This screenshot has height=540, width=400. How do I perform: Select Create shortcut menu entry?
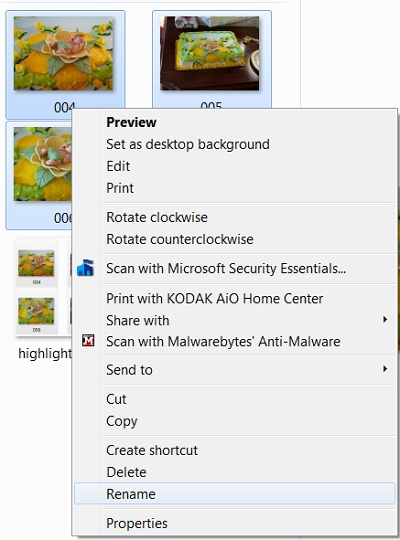[152, 450]
